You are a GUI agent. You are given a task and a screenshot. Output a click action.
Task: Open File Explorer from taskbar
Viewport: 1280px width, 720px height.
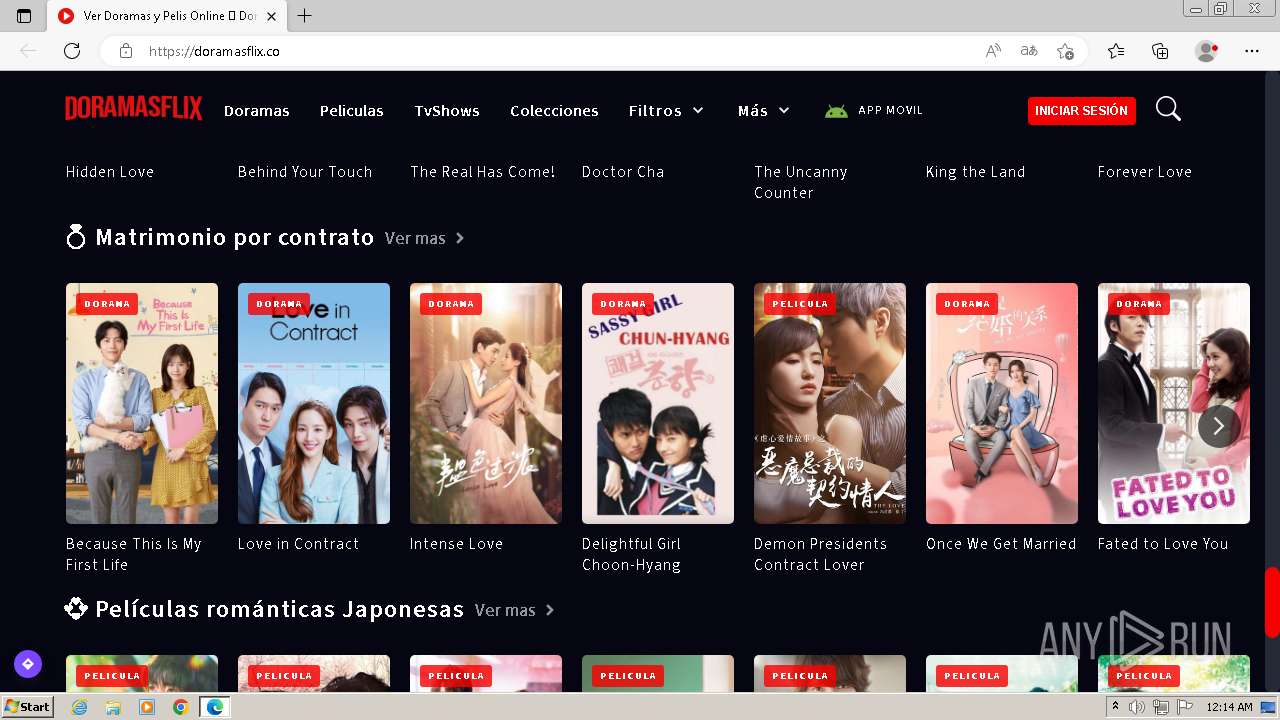click(x=113, y=707)
